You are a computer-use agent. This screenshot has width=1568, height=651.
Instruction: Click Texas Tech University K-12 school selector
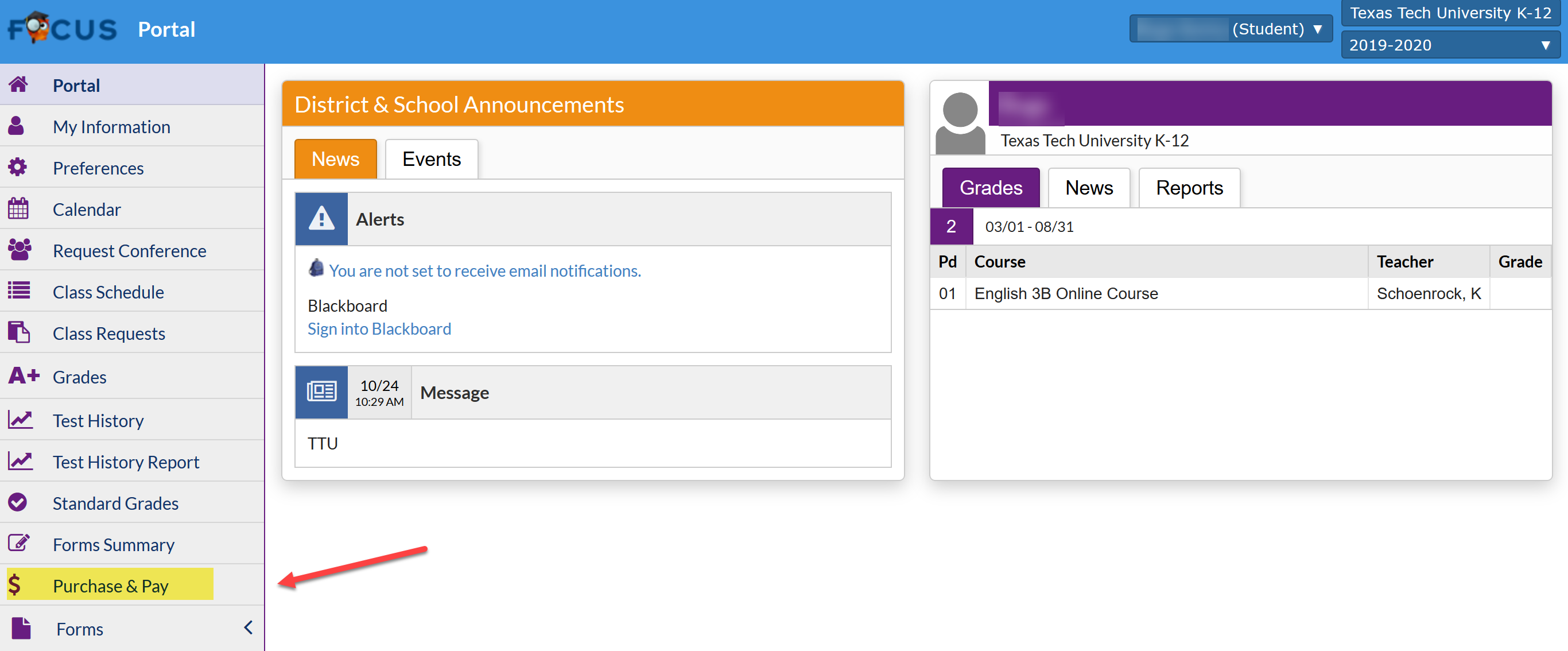[x=1450, y=13]
